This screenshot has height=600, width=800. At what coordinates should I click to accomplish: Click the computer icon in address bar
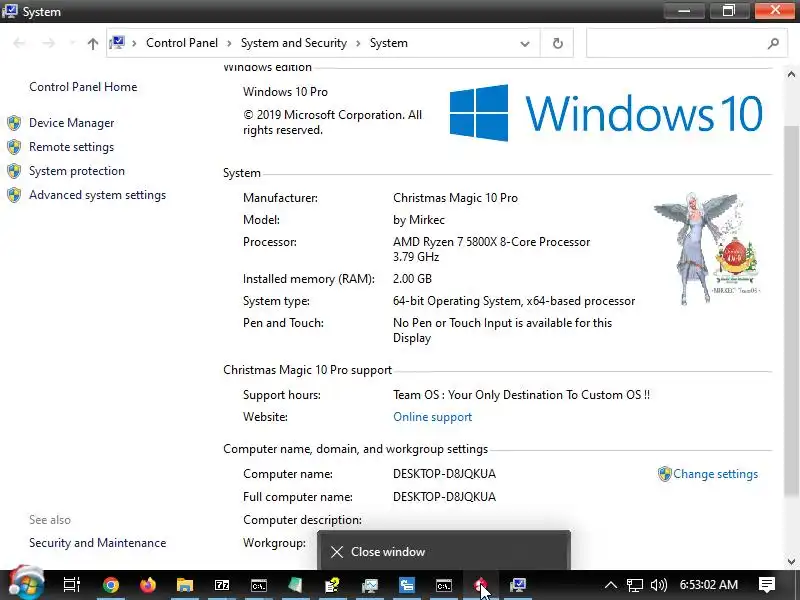coord(117,43)
